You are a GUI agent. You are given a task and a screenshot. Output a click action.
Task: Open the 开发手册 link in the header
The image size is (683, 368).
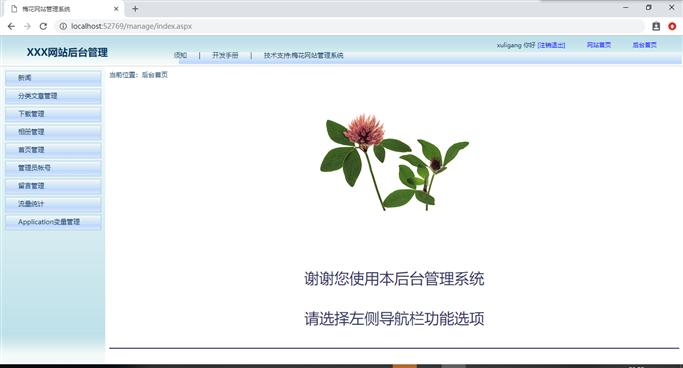225,55
